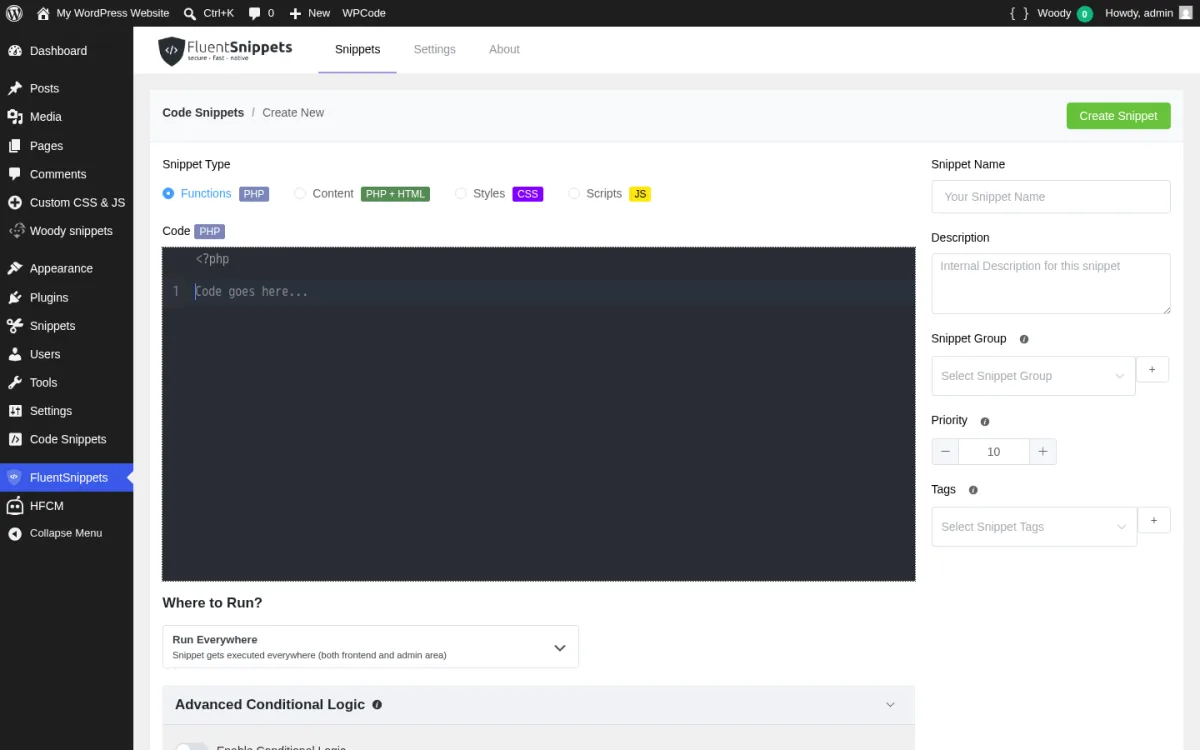The height and width of the screenshot is (750, 1200).
Task: Click the Code Snippets breadcrumb link
Action: click(x=203, y=113)
